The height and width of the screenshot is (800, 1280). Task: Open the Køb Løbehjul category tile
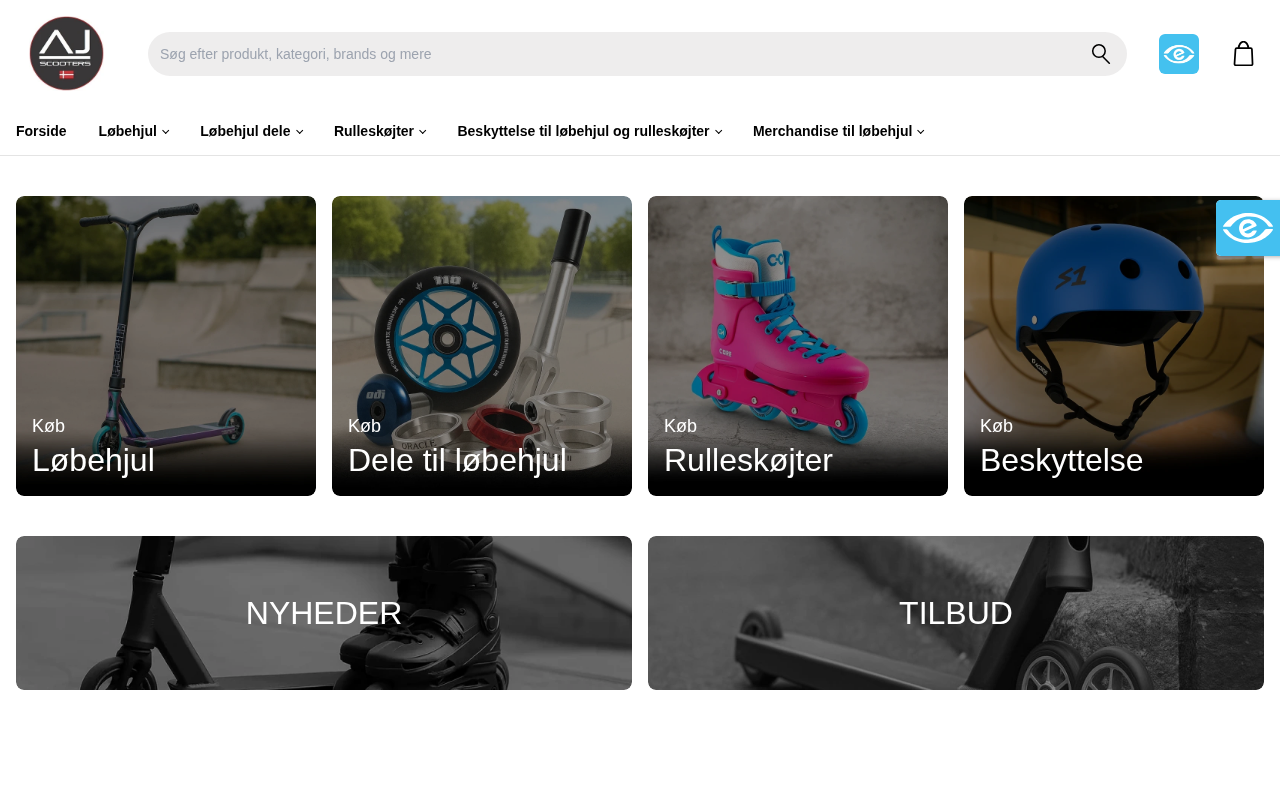pos(166,346)
